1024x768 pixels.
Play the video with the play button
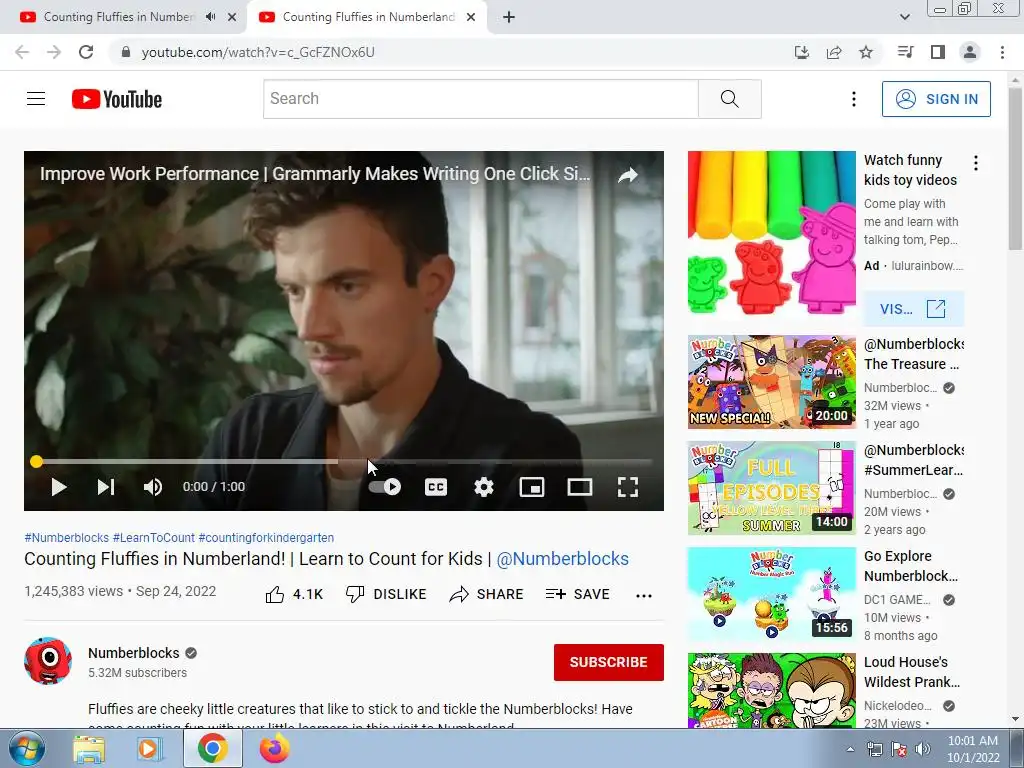point(59,487)
